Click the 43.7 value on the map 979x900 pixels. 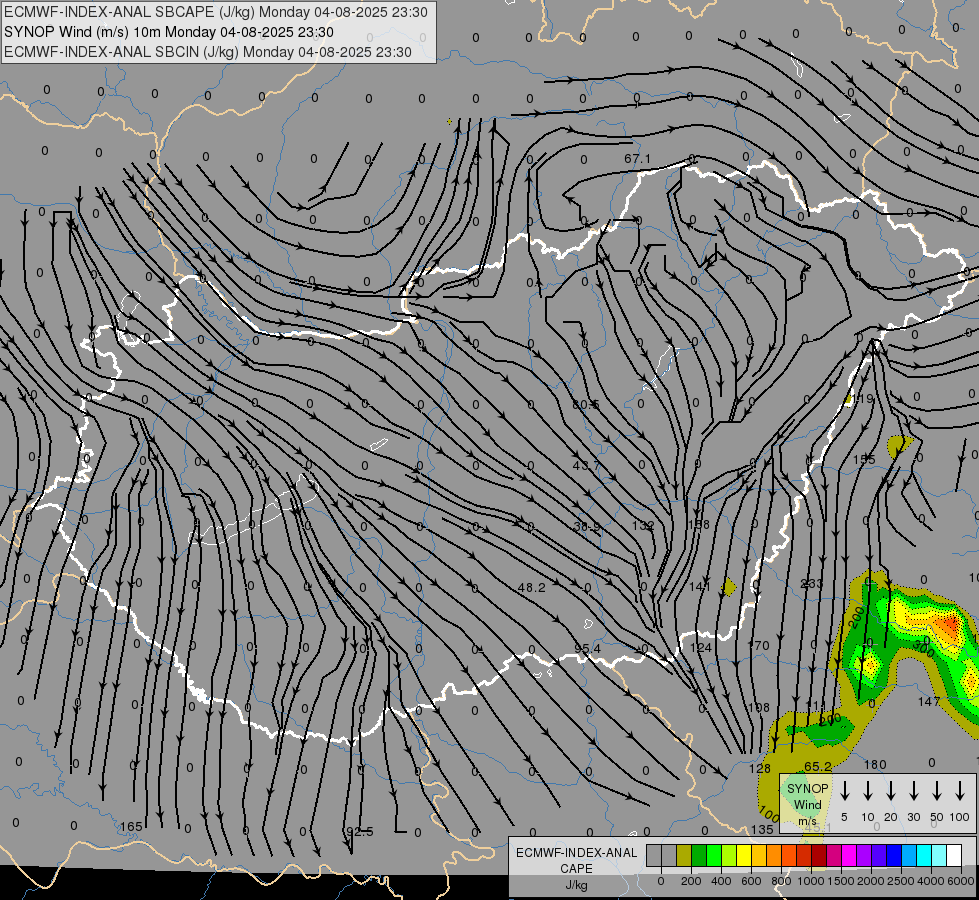pos(586,465)
